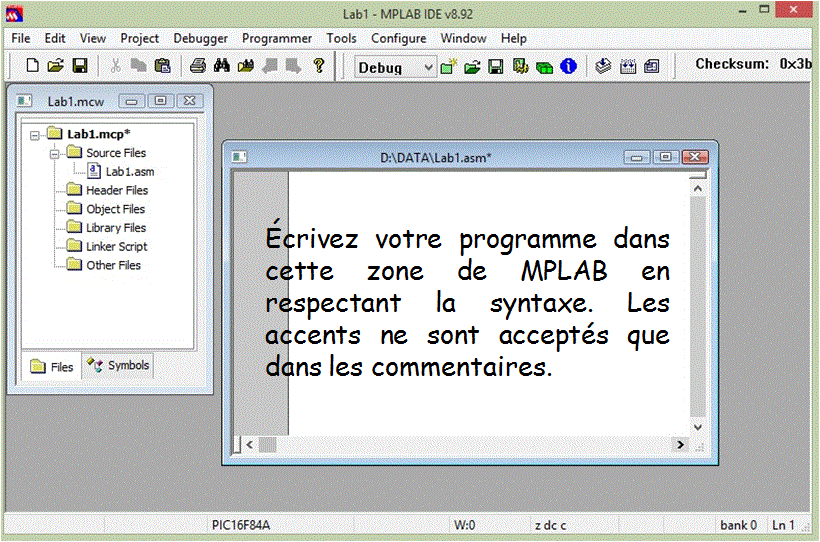Open the Tools menu

(341, 38)
